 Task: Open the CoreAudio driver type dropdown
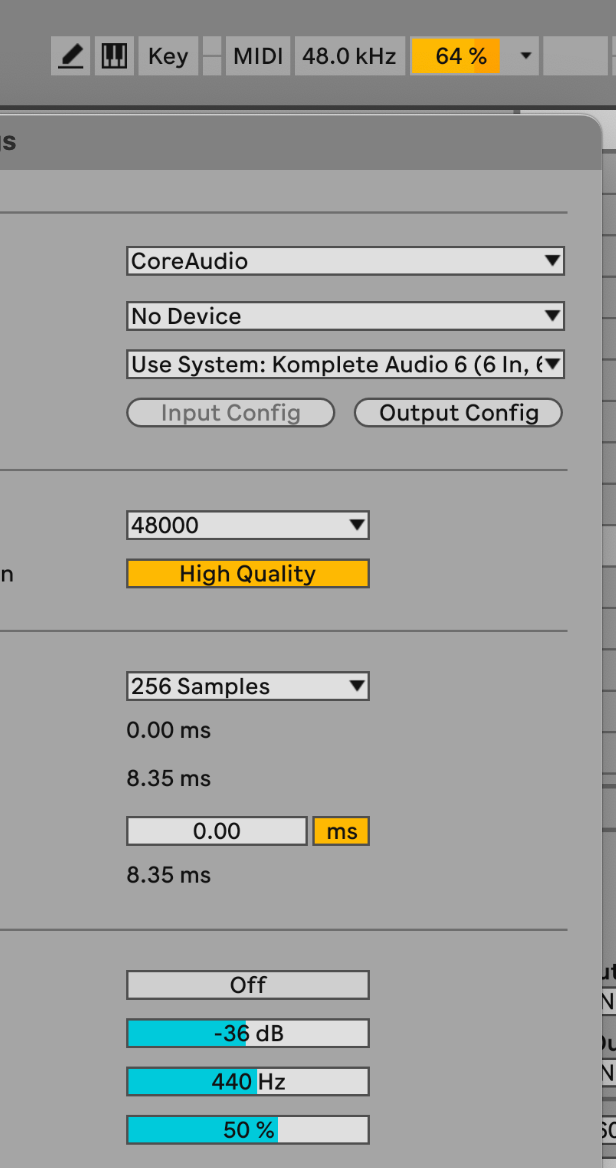[x=345, y=261]
